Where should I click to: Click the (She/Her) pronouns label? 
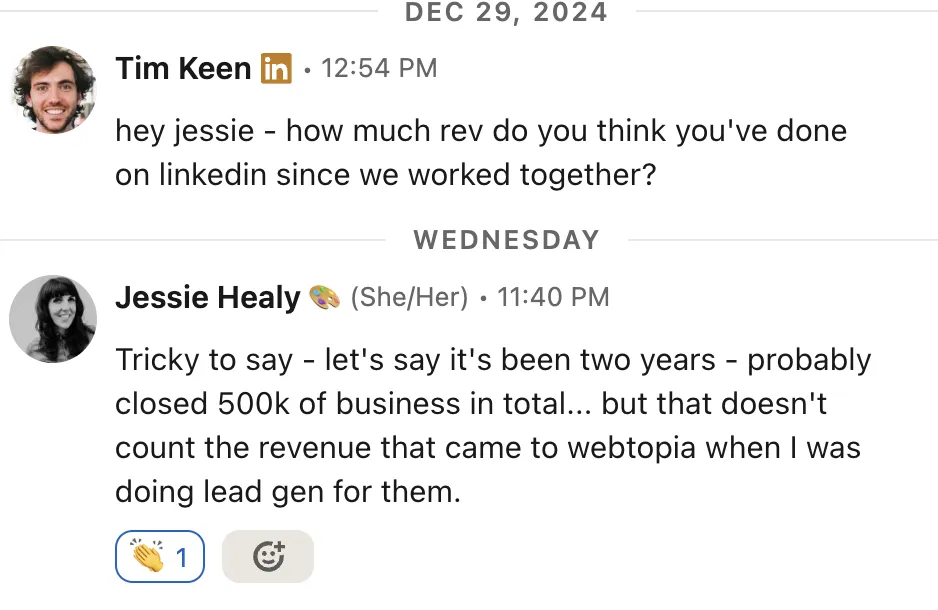(x=409, y=297)
